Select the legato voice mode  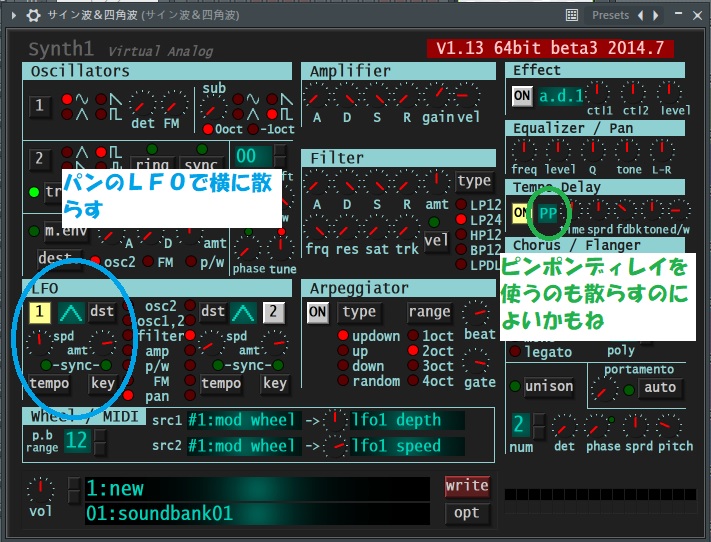pyautogui.click(x=515, y=351)
